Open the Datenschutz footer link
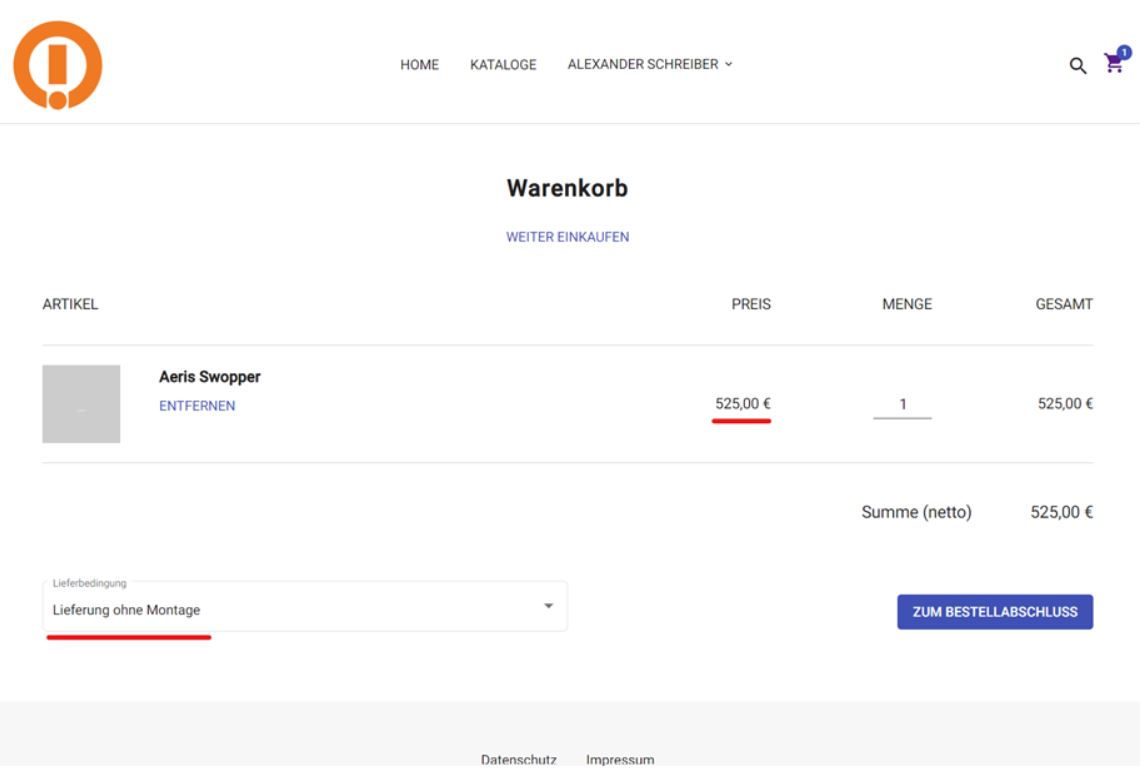 pos(519,759)
